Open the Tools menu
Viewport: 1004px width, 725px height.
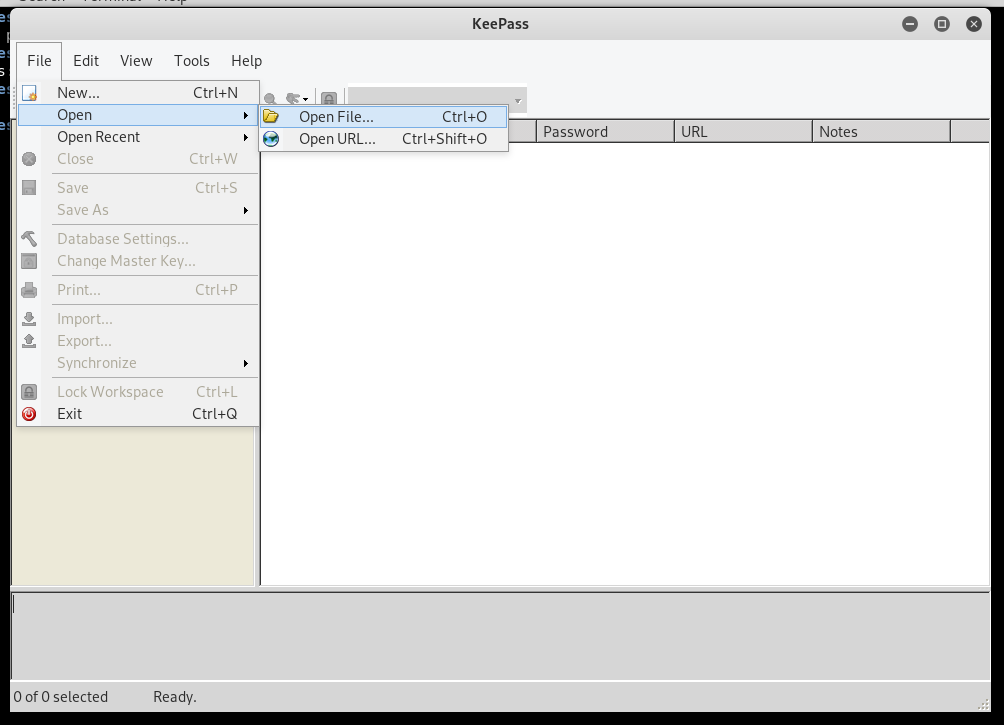191,61
